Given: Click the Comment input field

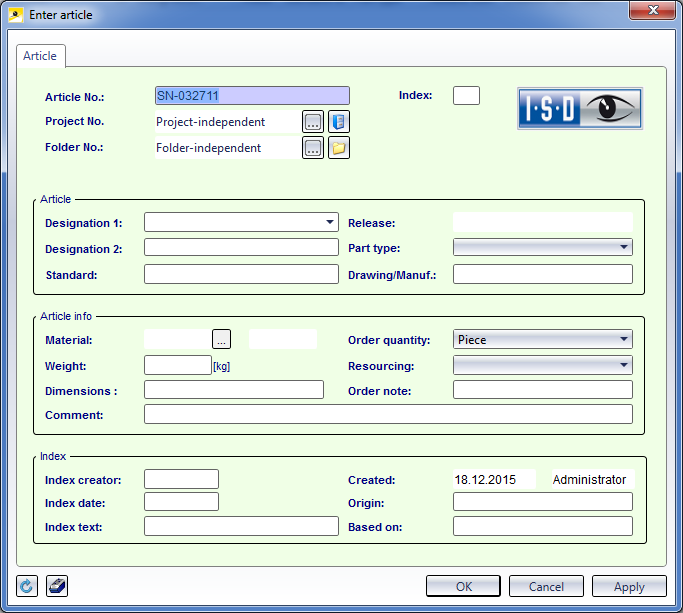Looking at the screenshot, I should 388,414.
